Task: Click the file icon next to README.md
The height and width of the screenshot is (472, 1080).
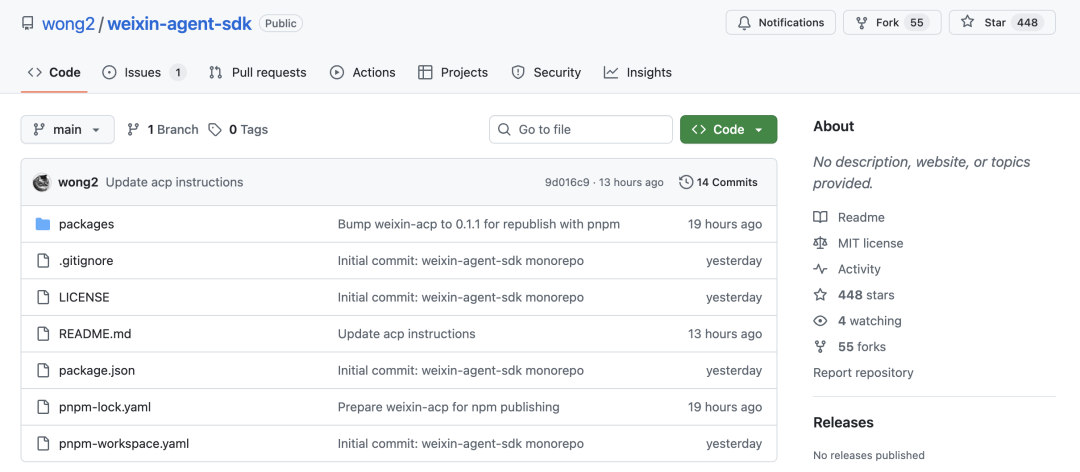Action: click(43, 334)
